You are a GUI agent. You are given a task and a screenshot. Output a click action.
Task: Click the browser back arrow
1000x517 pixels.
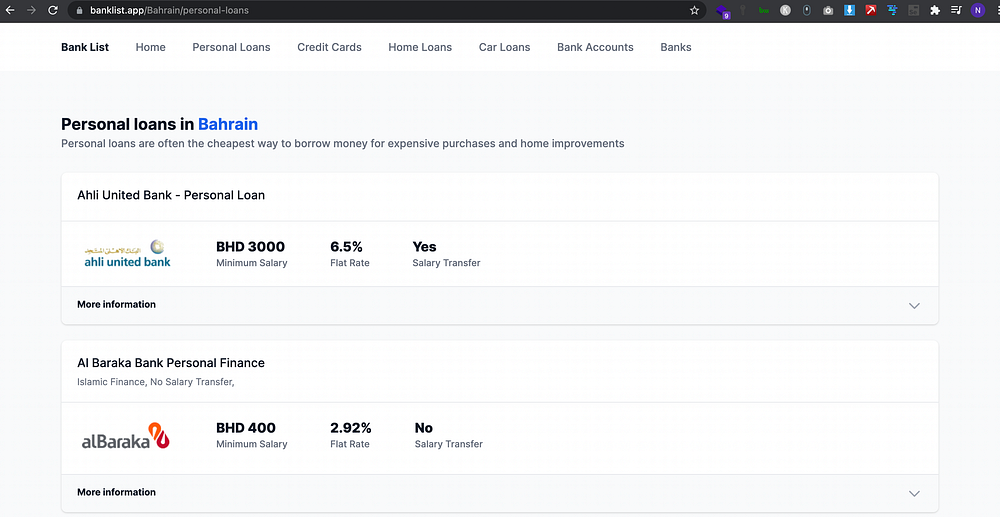10,10
